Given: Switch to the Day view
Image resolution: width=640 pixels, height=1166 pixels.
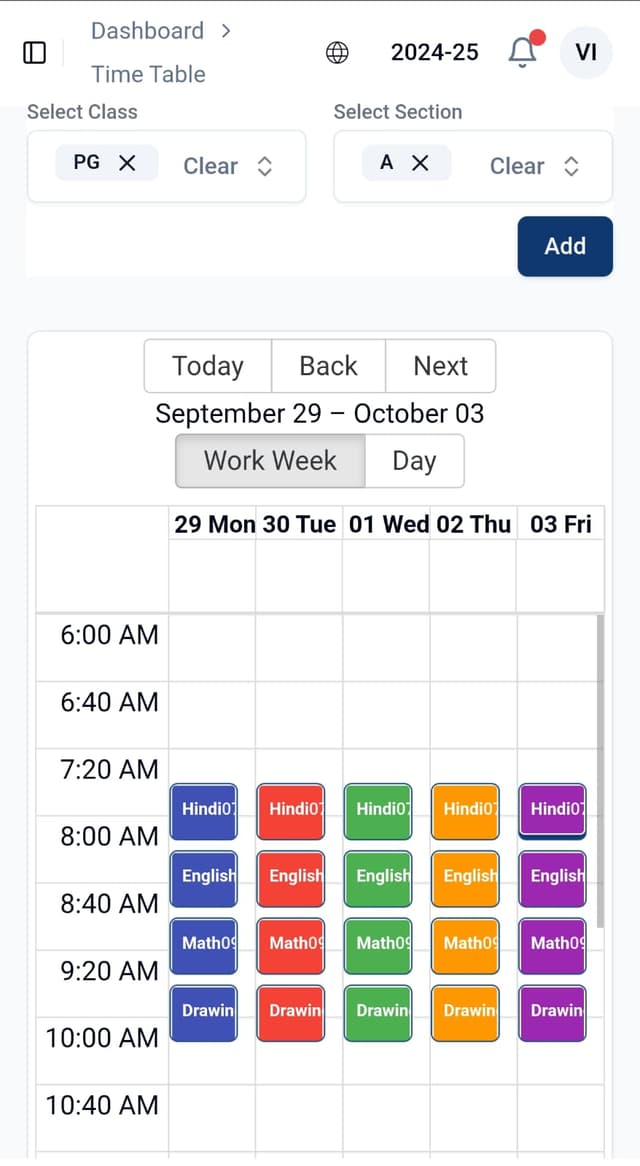Looking at the screenshot, I should point(415,461).
